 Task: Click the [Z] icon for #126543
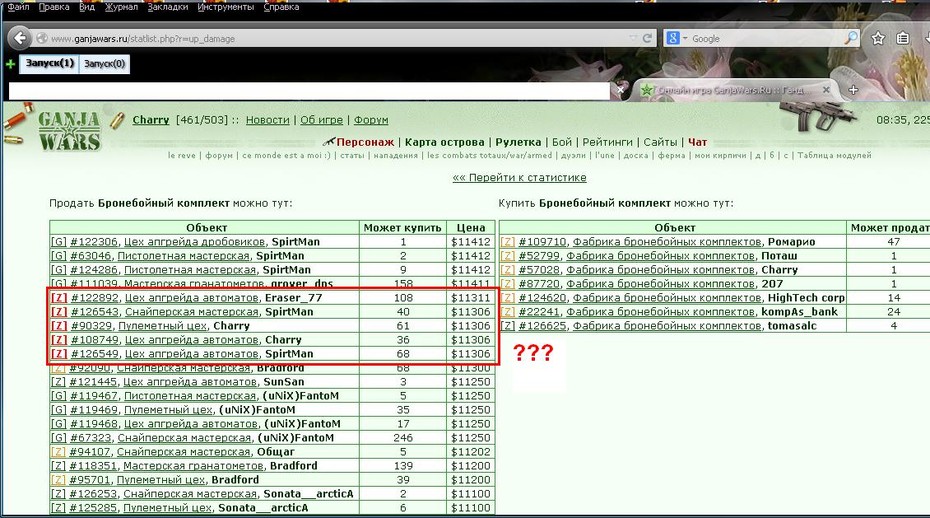click(x=59, y=312)
